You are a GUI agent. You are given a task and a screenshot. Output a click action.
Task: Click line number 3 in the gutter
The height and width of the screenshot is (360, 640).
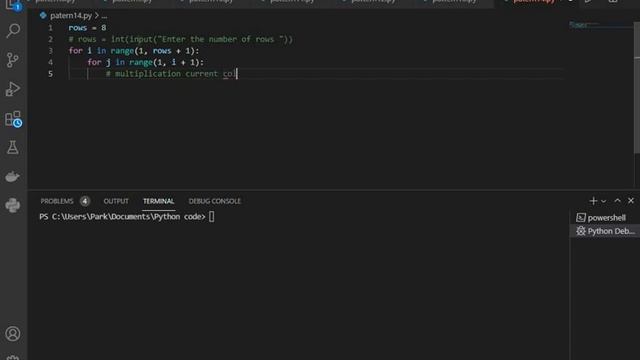click(50, 51)
